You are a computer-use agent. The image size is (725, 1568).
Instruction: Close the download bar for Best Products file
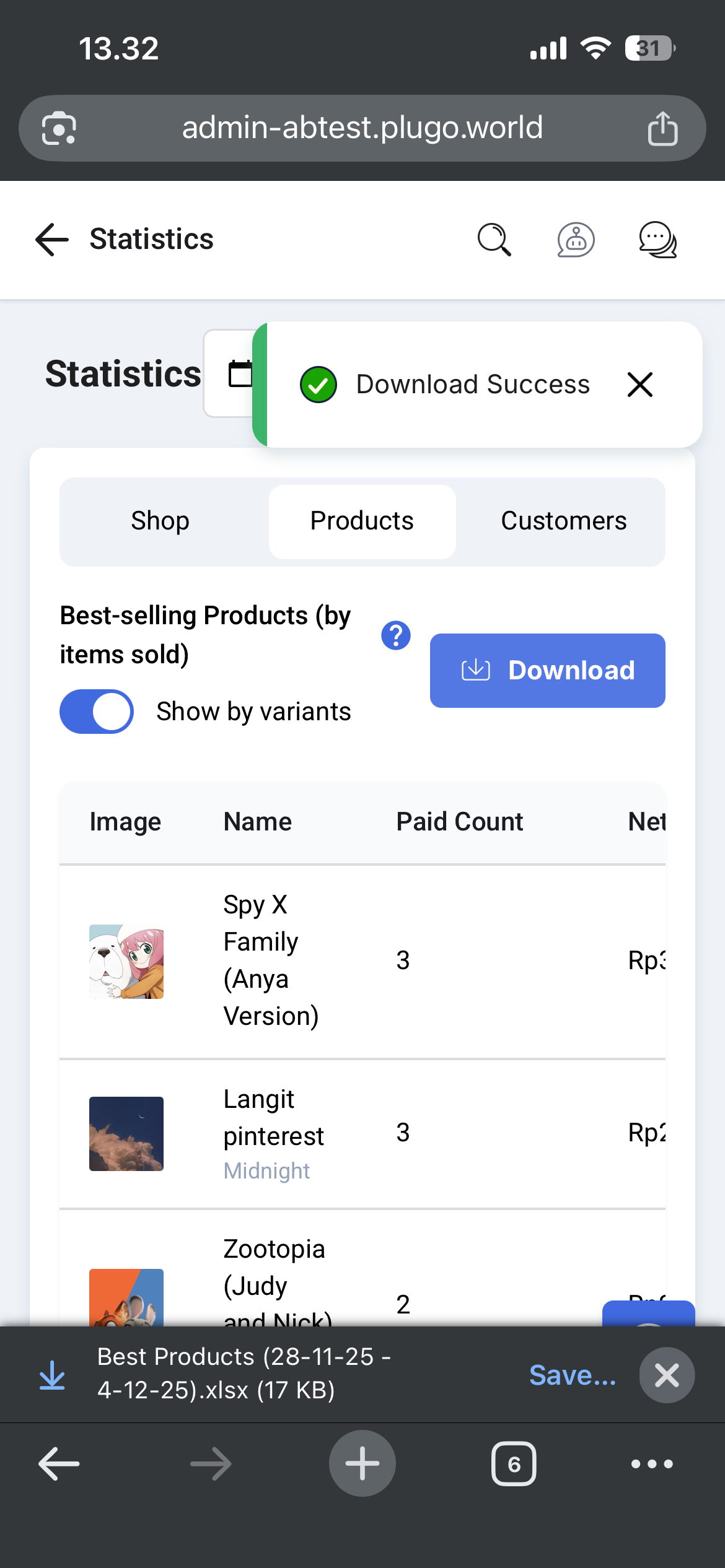click(667, 1375)
